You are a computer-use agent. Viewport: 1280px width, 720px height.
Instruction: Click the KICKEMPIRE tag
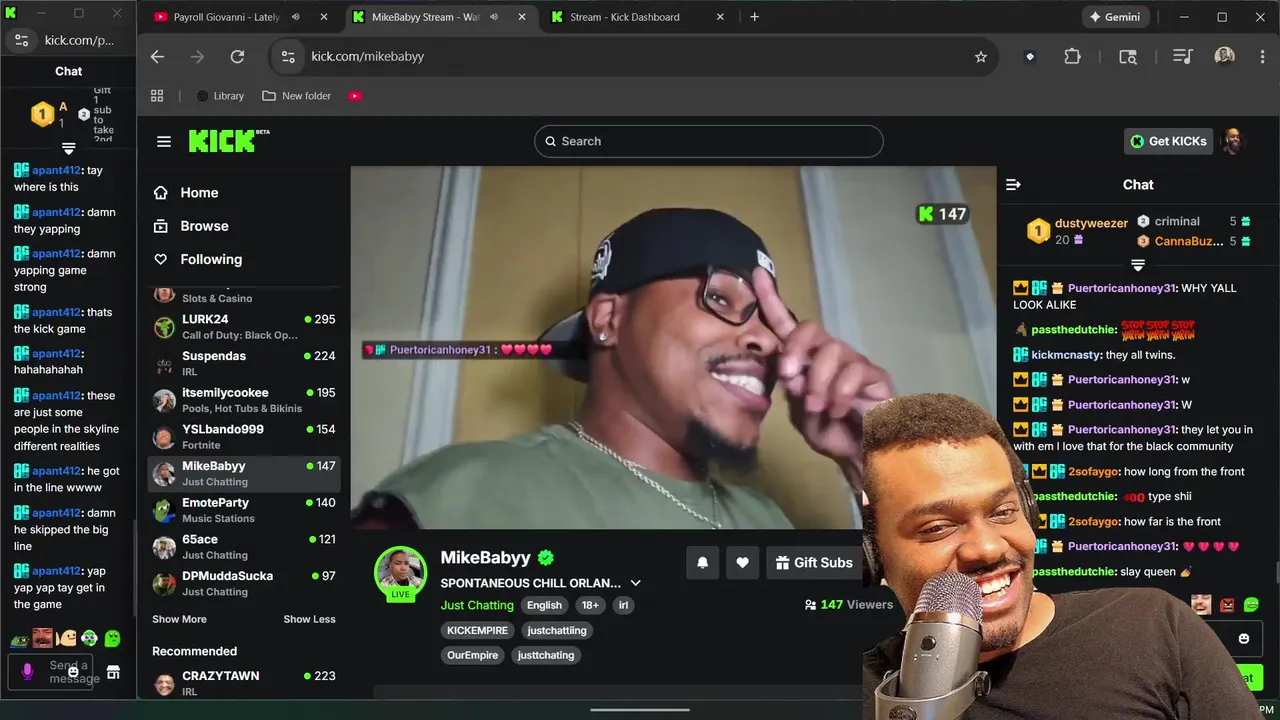pos(477,630)
